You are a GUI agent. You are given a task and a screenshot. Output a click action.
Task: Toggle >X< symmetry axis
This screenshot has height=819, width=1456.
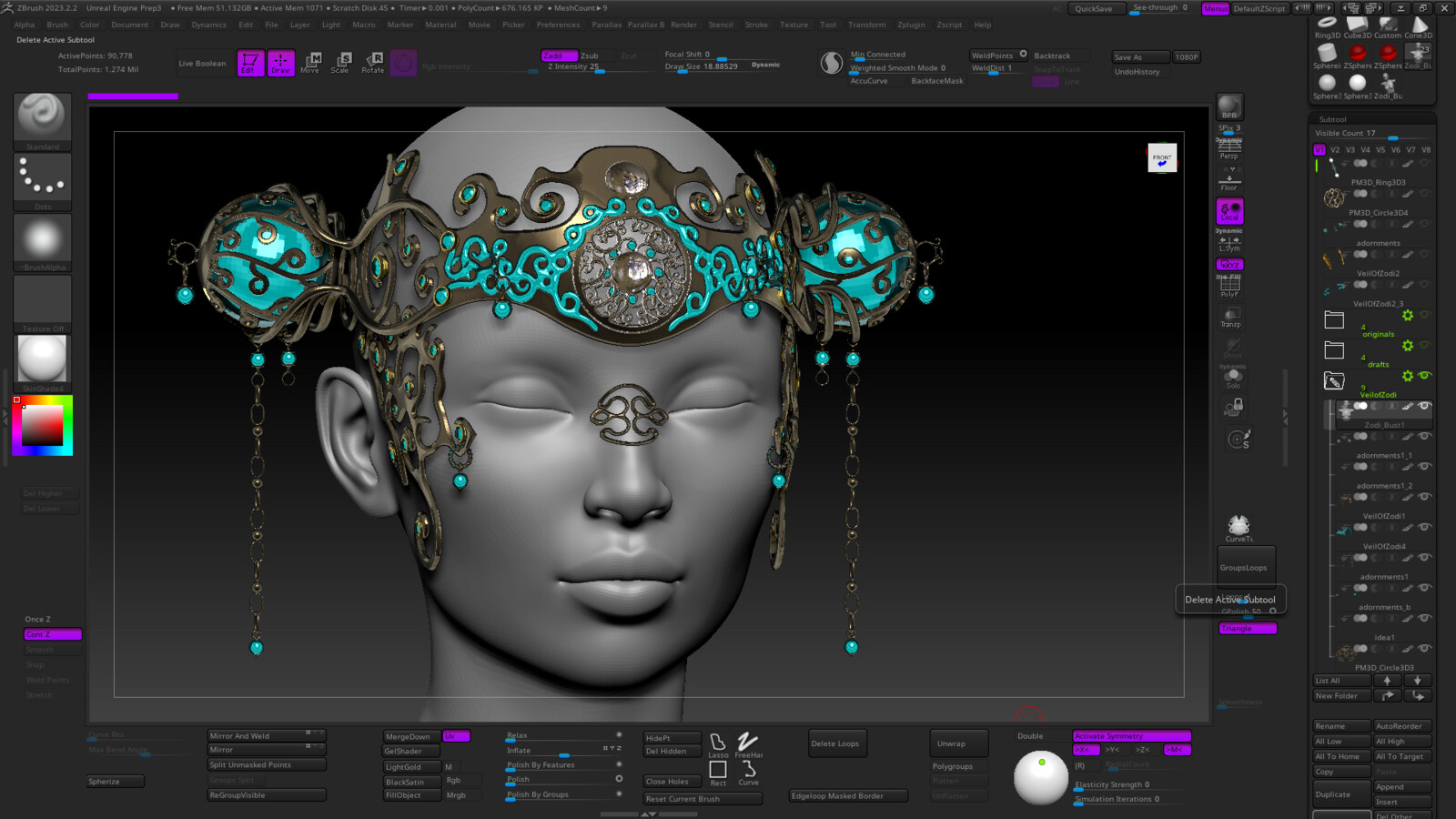coord(1087,750)
